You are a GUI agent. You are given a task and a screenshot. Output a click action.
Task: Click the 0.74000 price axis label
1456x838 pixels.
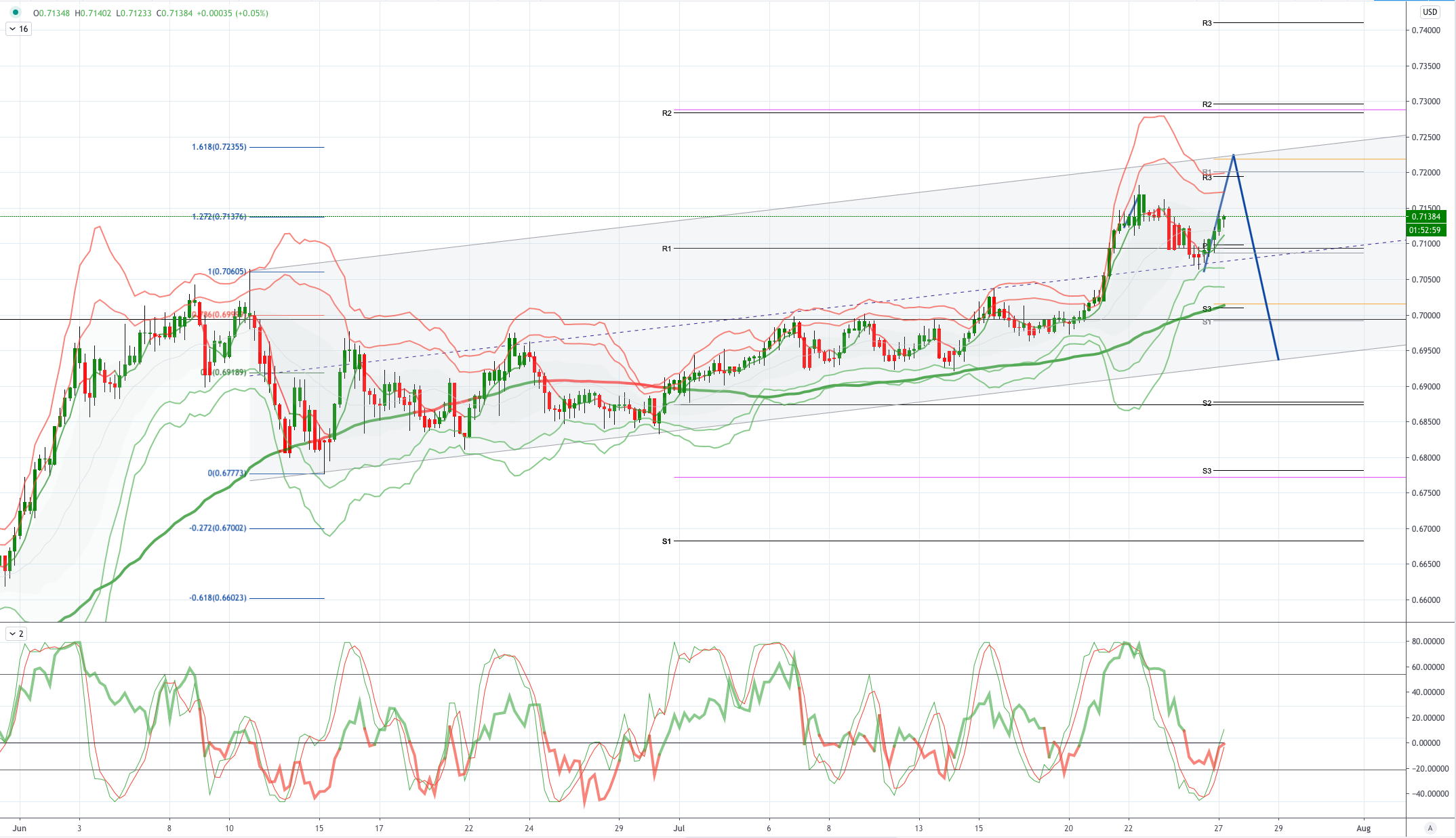1425,30
